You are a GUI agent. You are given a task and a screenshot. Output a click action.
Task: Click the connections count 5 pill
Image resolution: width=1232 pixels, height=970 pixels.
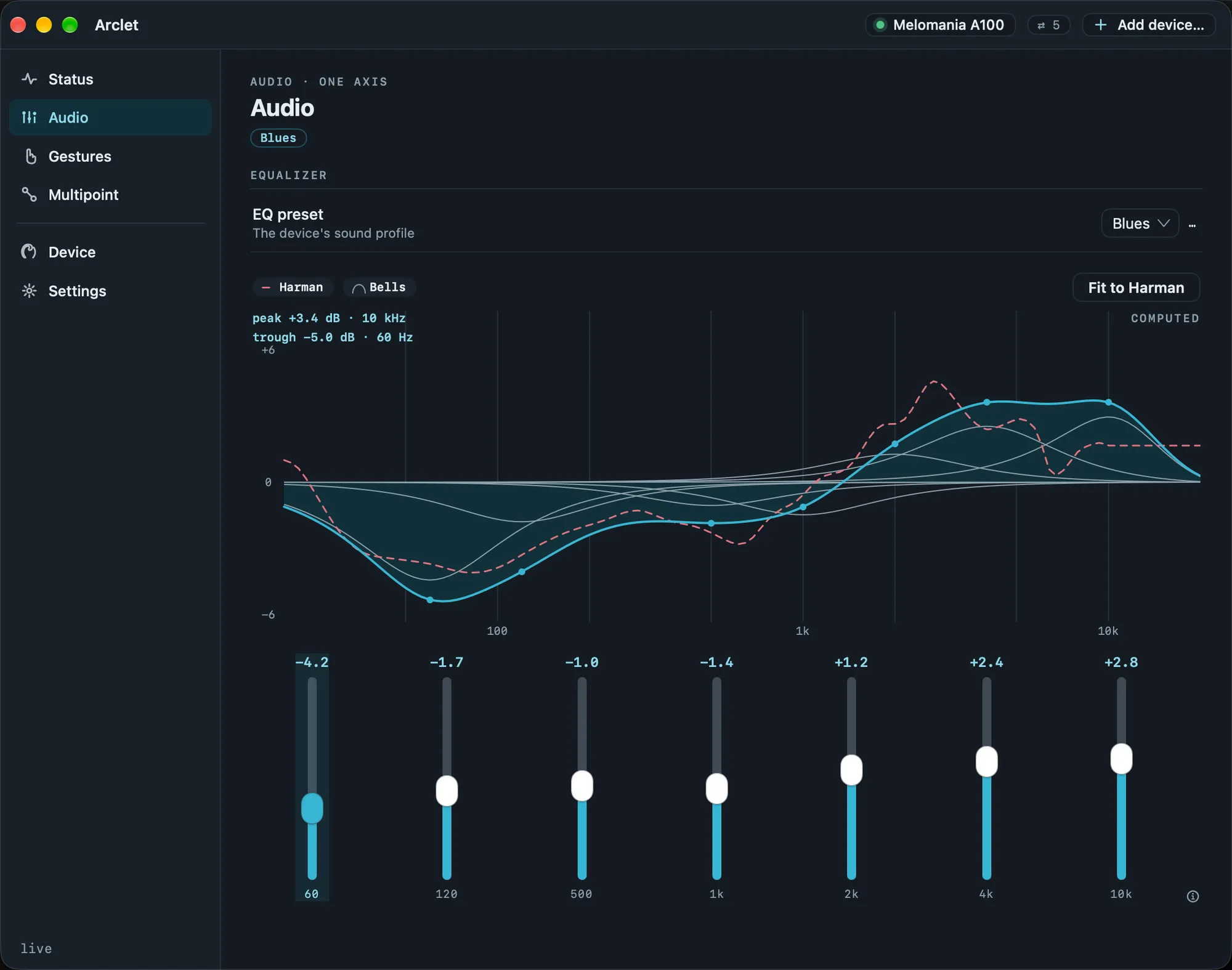click(x=1048, y=25)
